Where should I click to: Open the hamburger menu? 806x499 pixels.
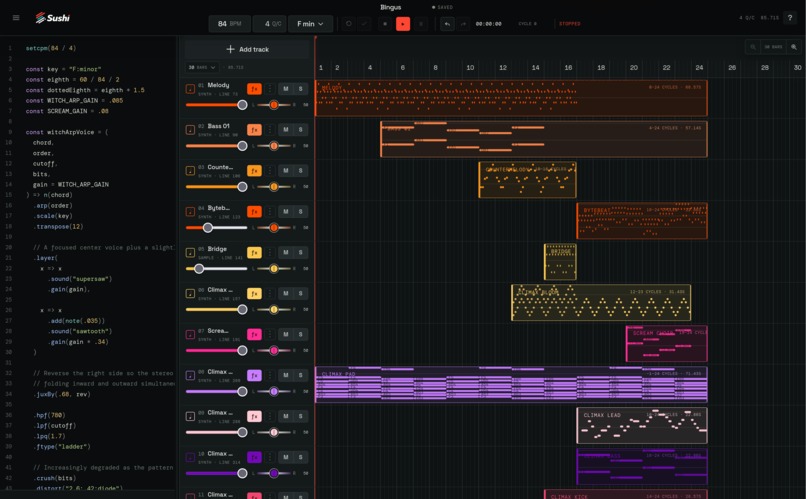pyautogui.click(x=16, y=17)
